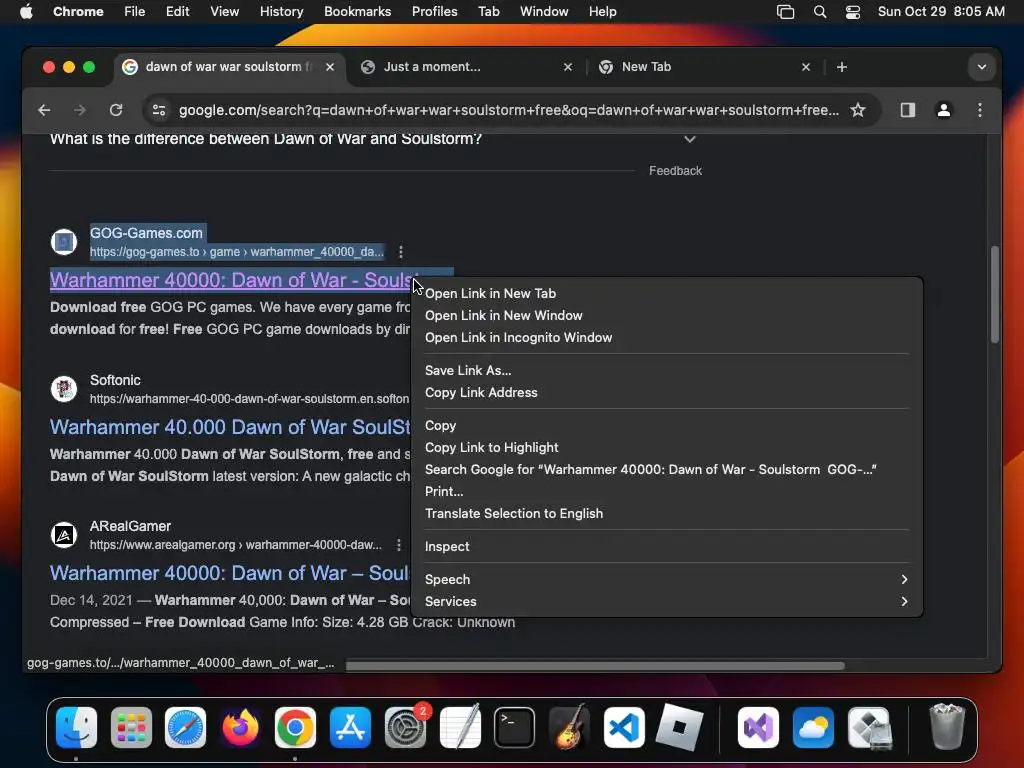
Task: Launch GarageBand from the dock
Action: (x=569, y=727)
